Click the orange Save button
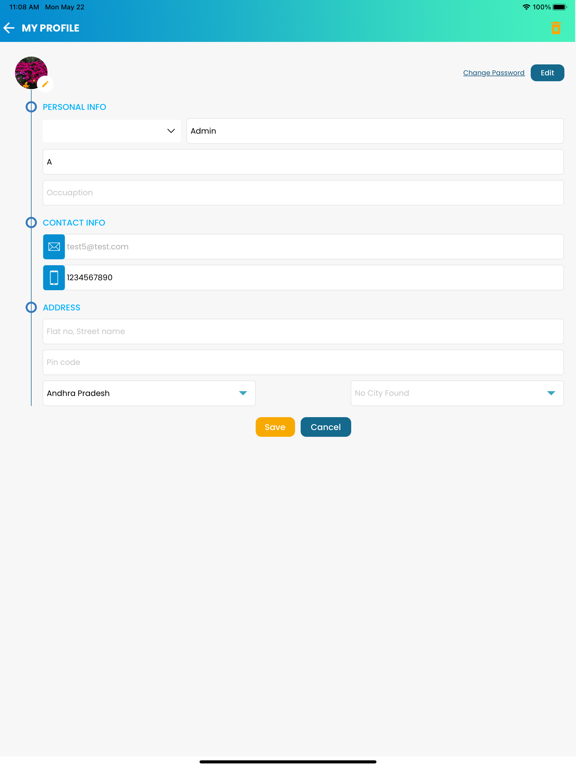 click(275, 427)
